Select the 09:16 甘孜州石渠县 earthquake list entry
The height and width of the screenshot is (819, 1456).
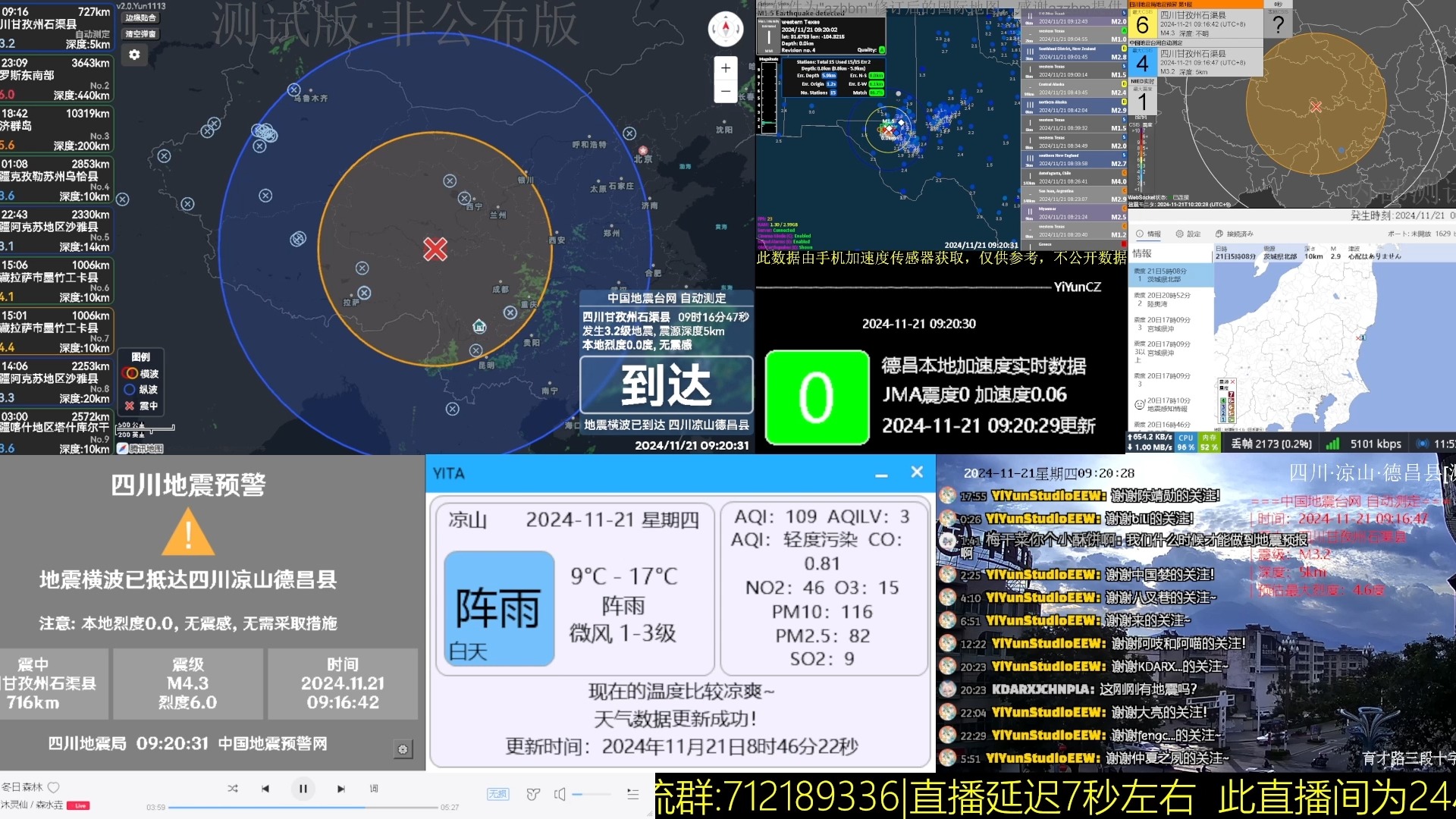56,27
